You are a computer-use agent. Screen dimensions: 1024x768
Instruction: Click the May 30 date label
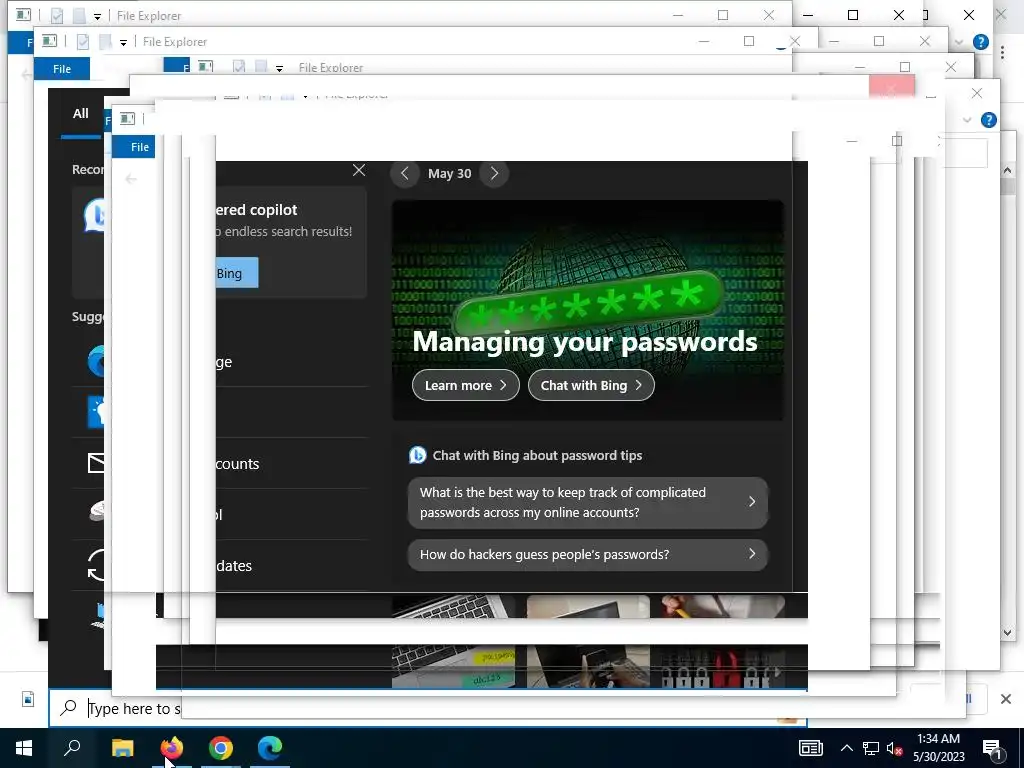tap(449, 174)
